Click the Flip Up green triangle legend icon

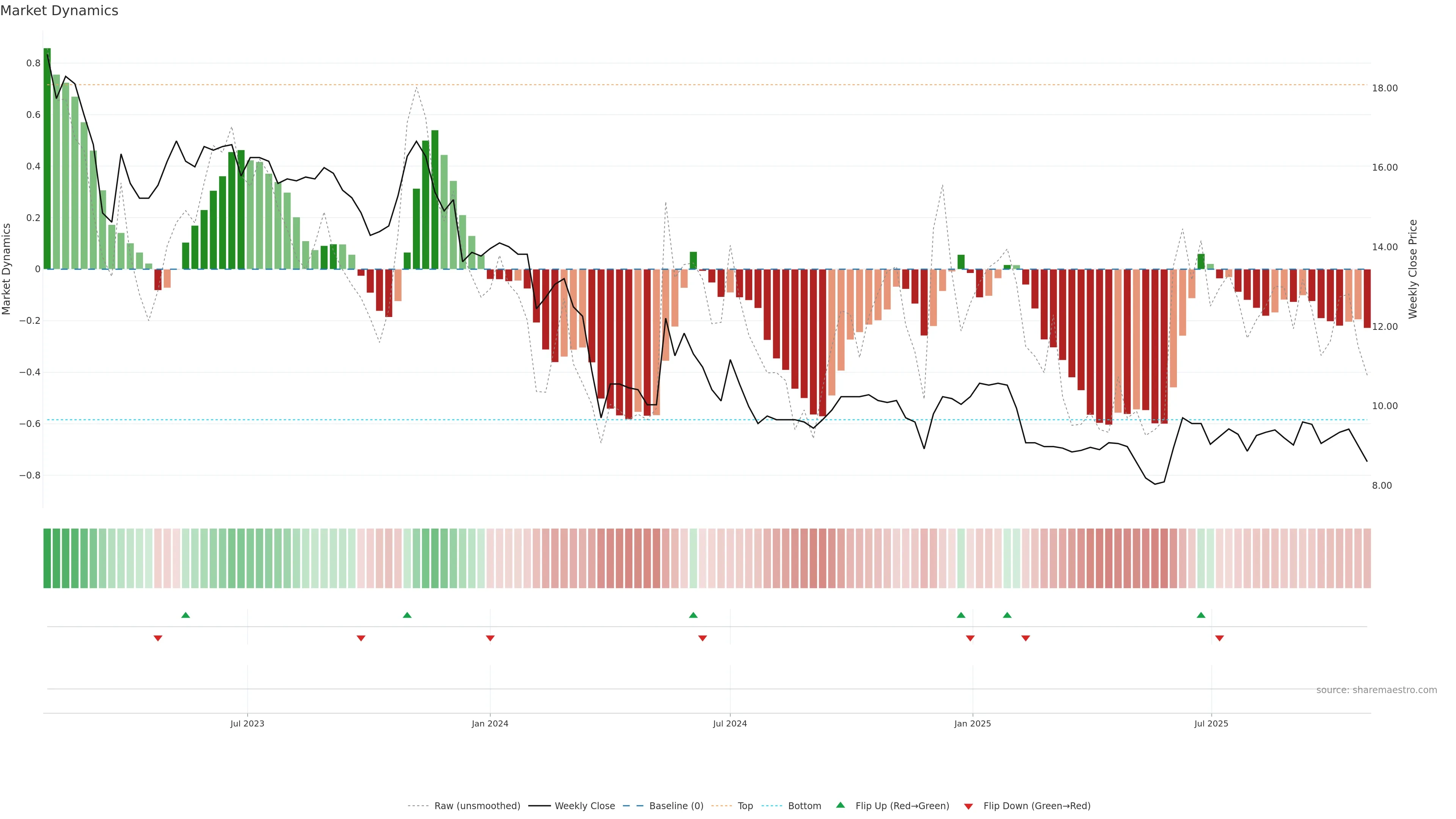(x=841, y=805)
